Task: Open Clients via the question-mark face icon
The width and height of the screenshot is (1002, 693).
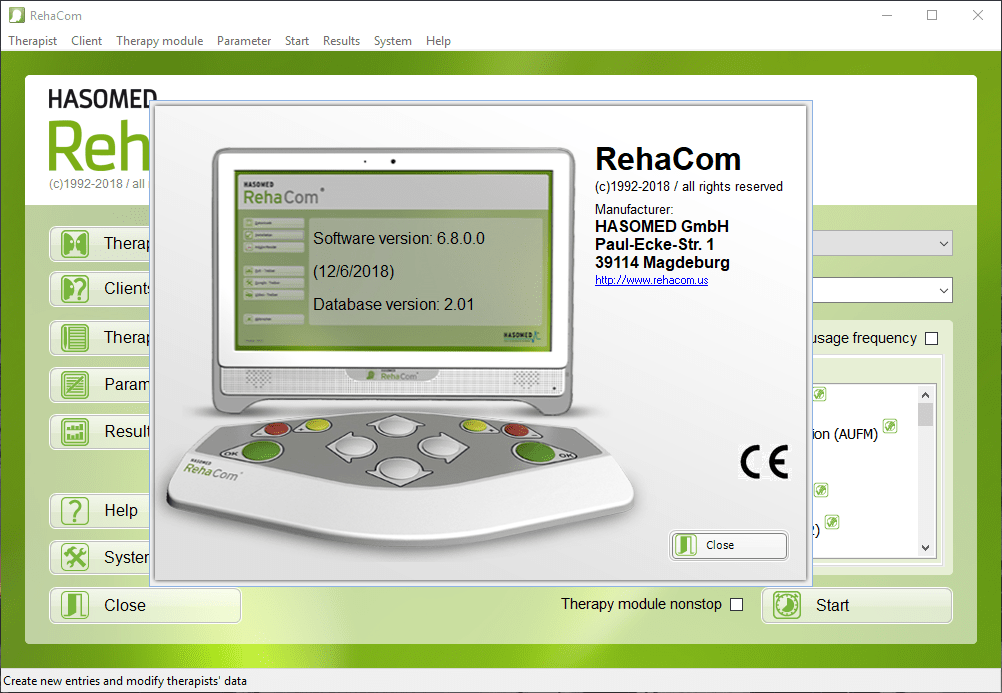Action: pyautogui.click(x=75, y=290)
